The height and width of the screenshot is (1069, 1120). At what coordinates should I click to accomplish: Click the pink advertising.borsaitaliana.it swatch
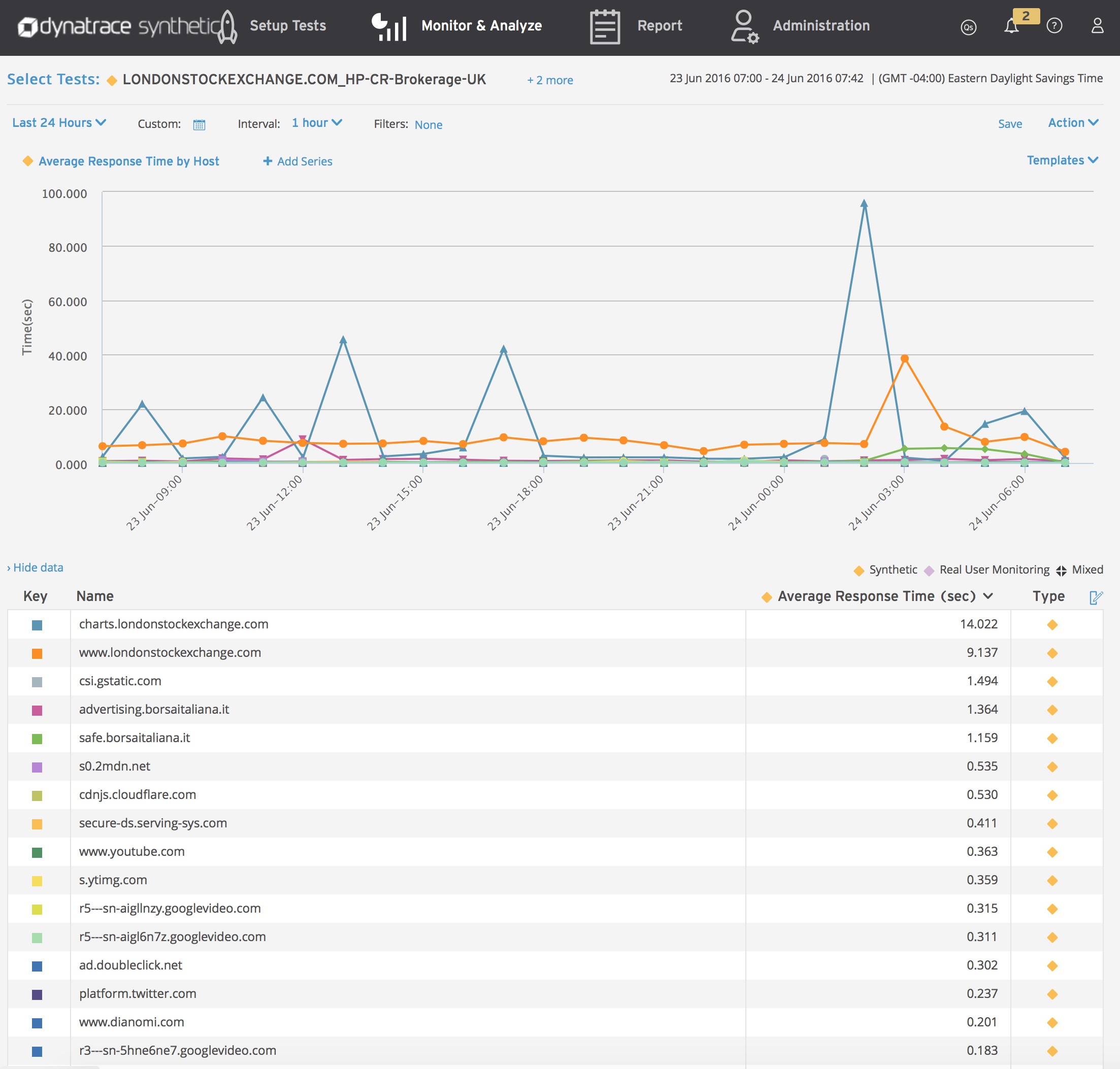pos(37,711)
